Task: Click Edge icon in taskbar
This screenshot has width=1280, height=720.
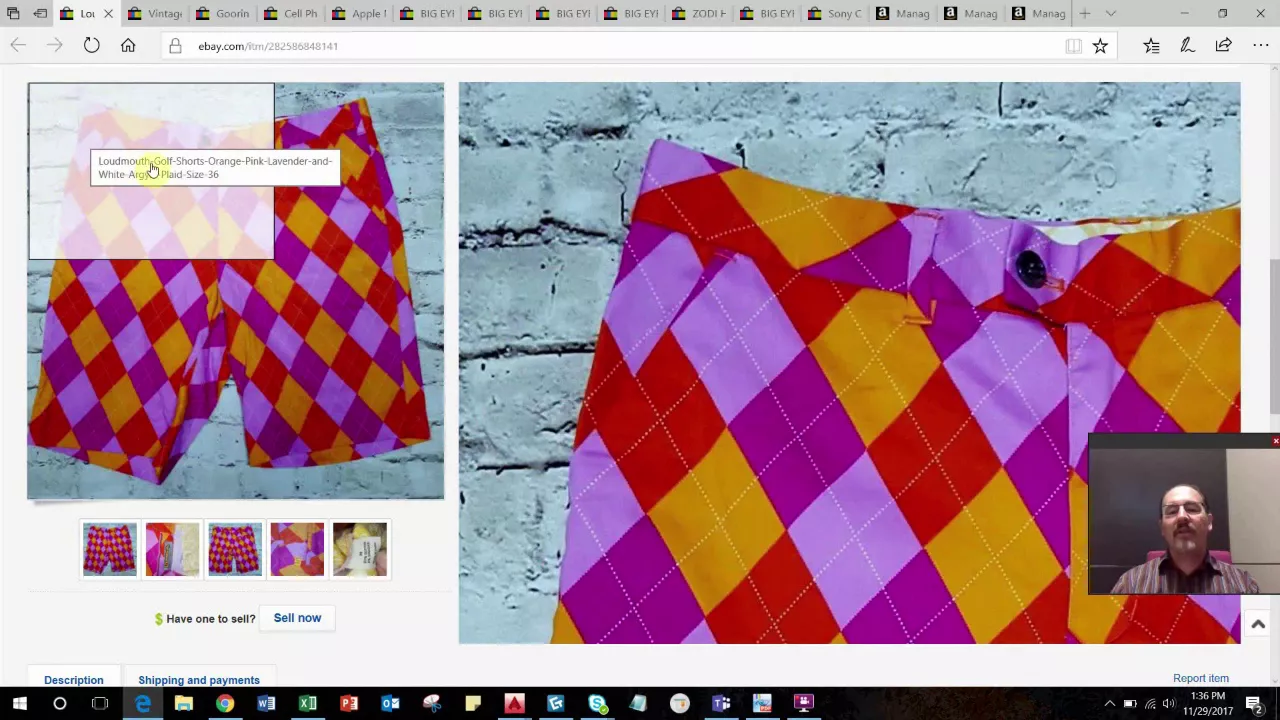Action: tap(142, 704)
